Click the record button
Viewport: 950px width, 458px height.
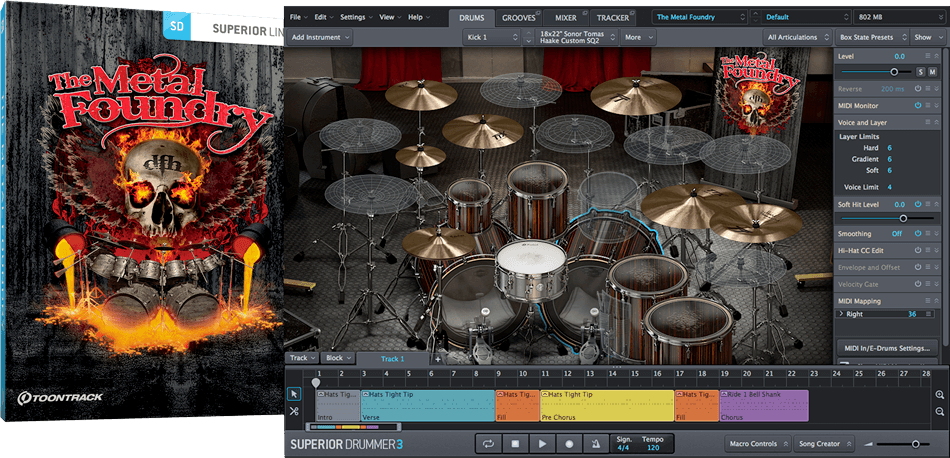click(569, 443)
